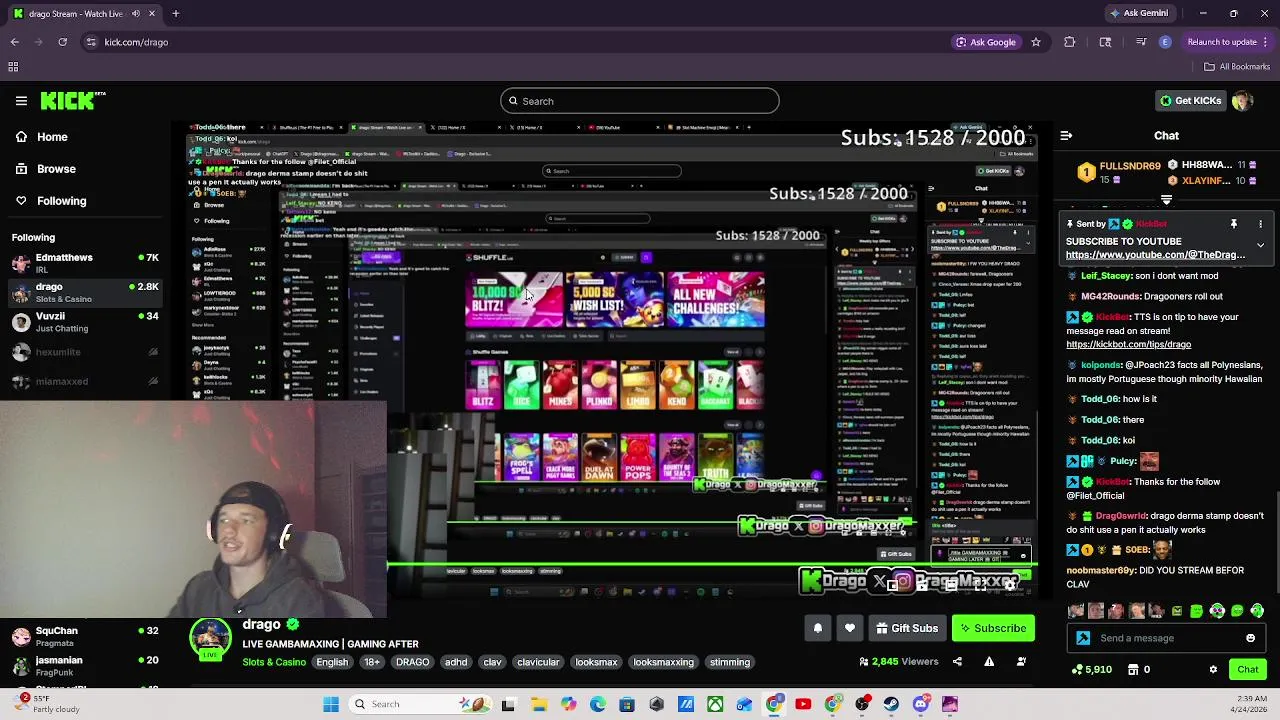Open the Windows Start menu
The image size is (1280, 720).
(x=331, y=704)
